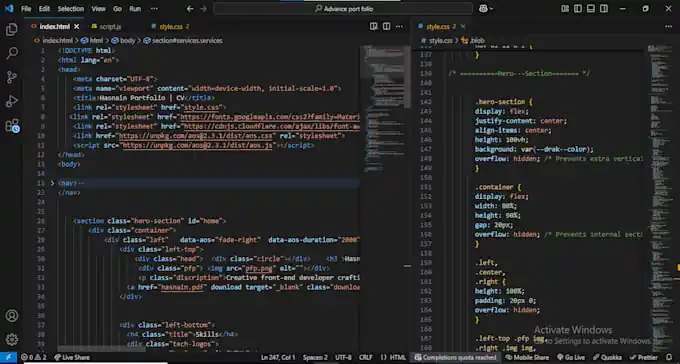Open more actions for left editor group
This screenshot has width=680, height=364.
pyautogui.click(x=399, y=26)
